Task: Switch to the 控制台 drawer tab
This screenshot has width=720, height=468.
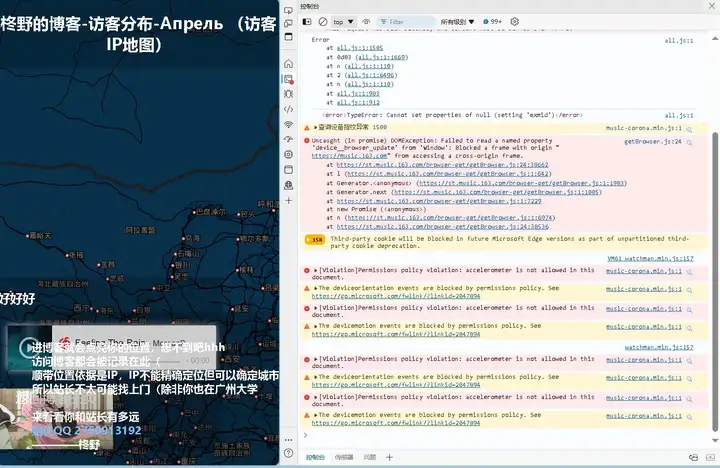Action: 315,457
